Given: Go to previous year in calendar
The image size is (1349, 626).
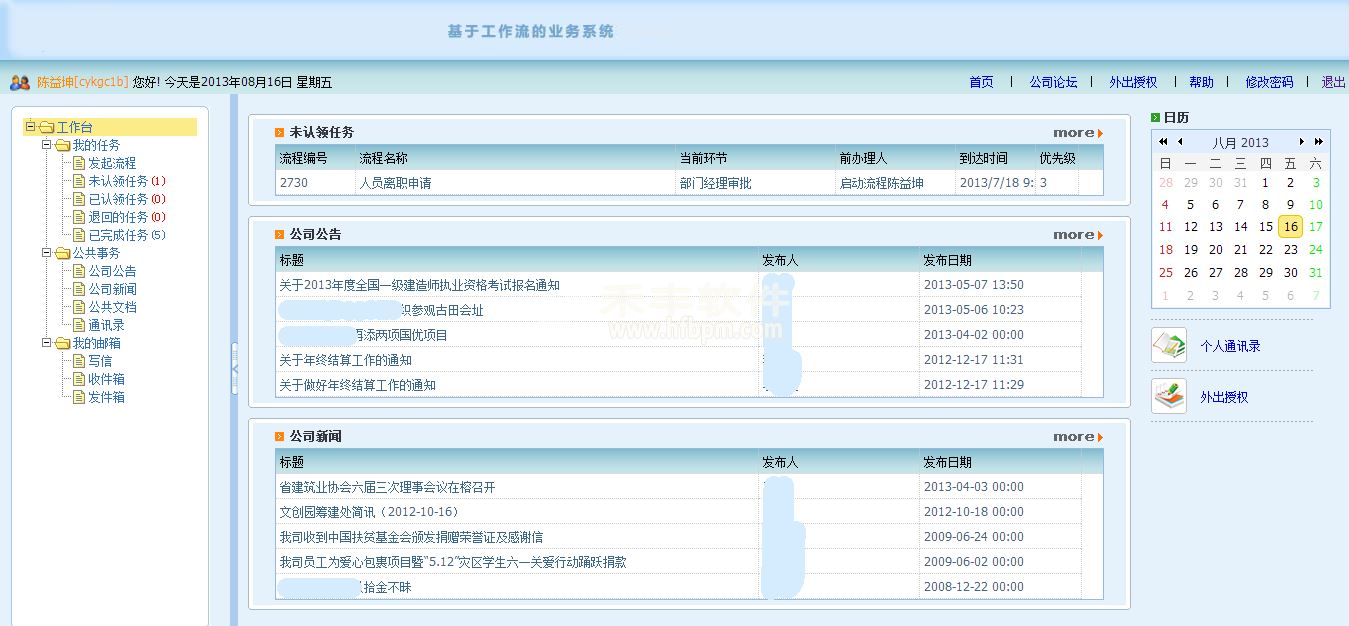Looking at the screenshot, I should (1164, 142).
